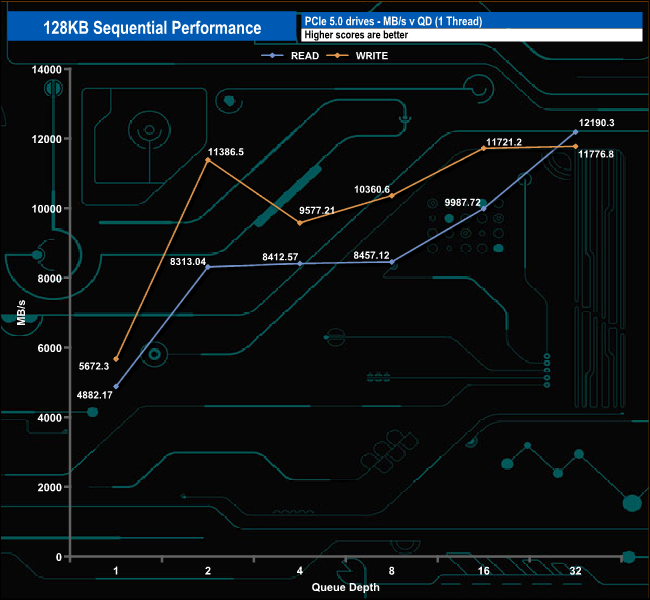Select the 8313.04 read data label
This screenshot has height=600, width=650.
tap(188, 262)
